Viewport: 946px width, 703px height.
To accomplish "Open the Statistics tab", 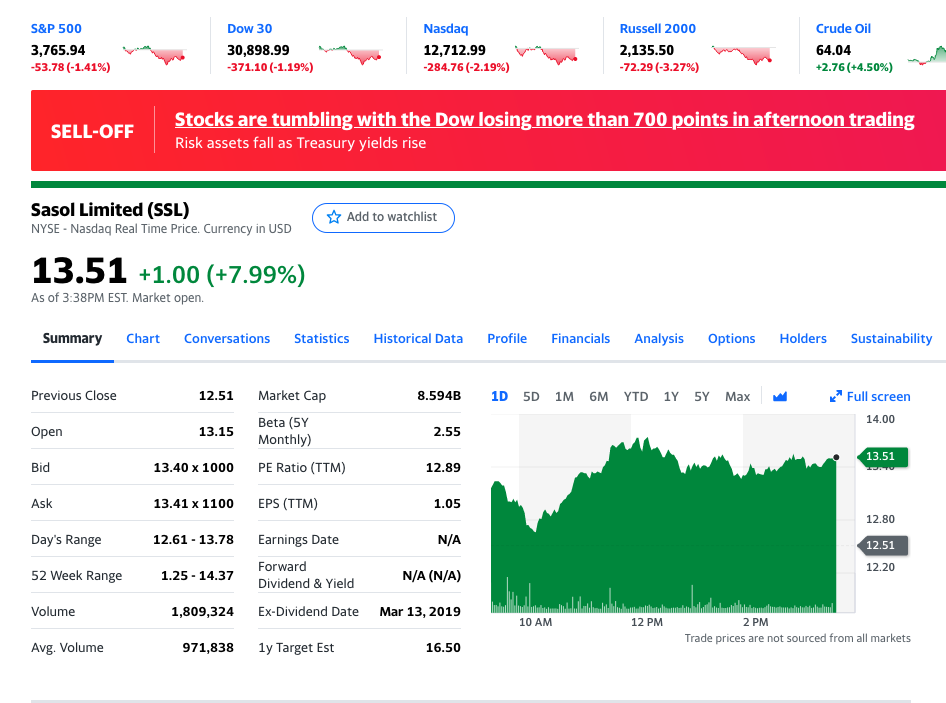I will pyautogui.click(x=321, y=338).
